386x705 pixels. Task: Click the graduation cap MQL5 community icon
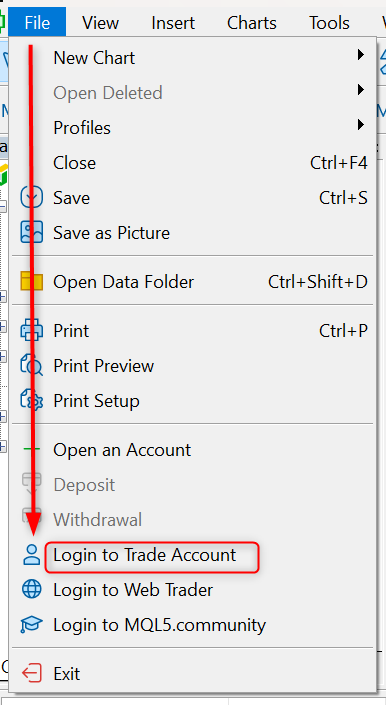[x=31, y=625]
